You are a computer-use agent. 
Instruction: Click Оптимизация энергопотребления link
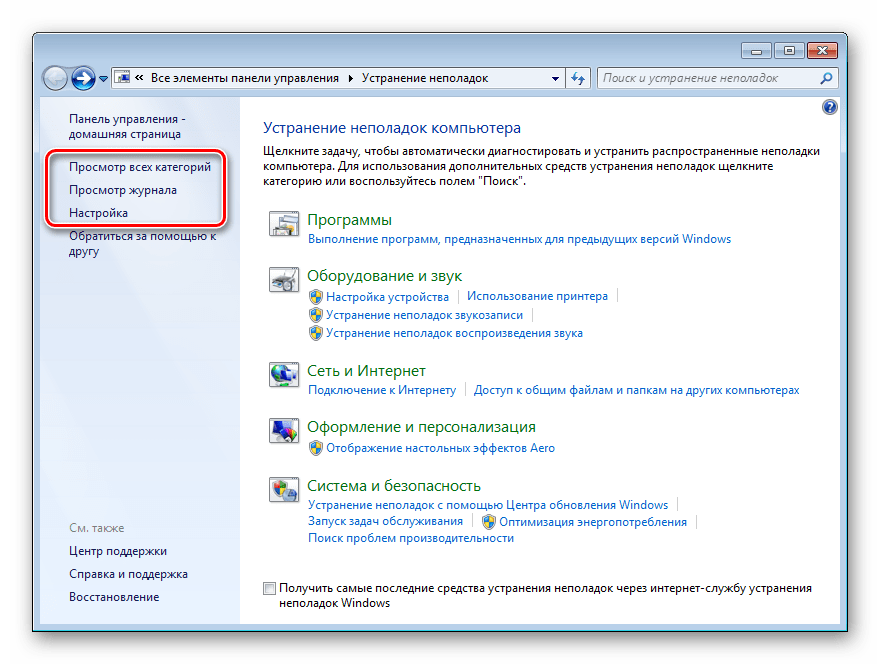pyautogui.click(x=593, y=522)
